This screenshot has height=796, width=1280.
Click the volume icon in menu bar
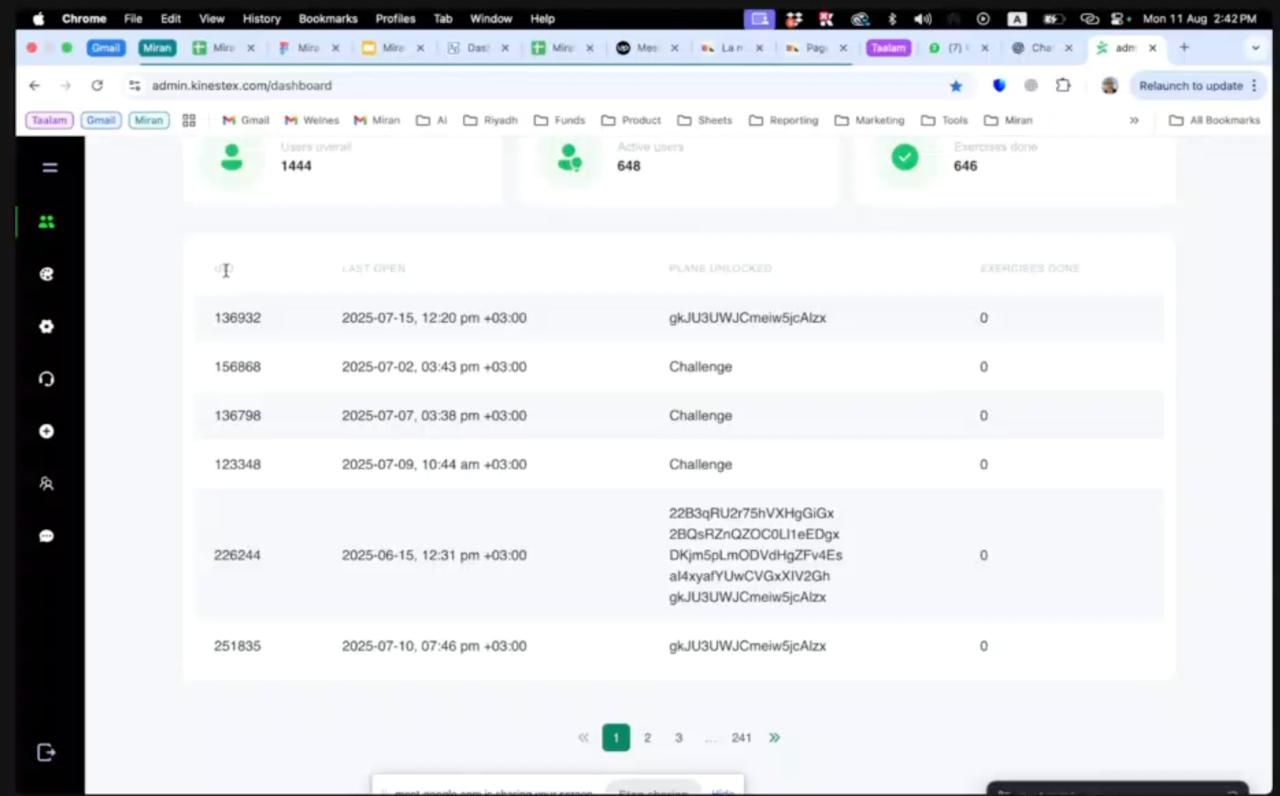click(x=922, y=19)
